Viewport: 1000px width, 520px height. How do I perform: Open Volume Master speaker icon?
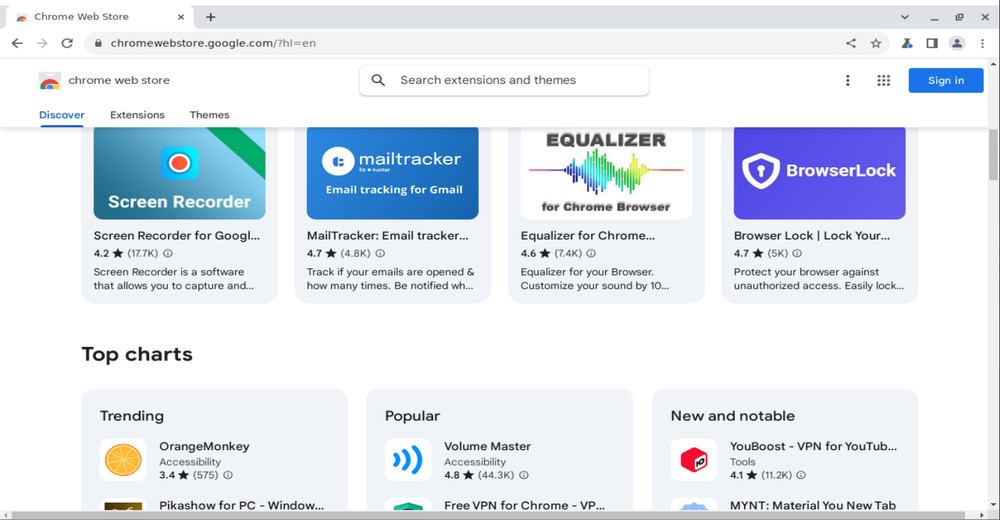point(408,460)
